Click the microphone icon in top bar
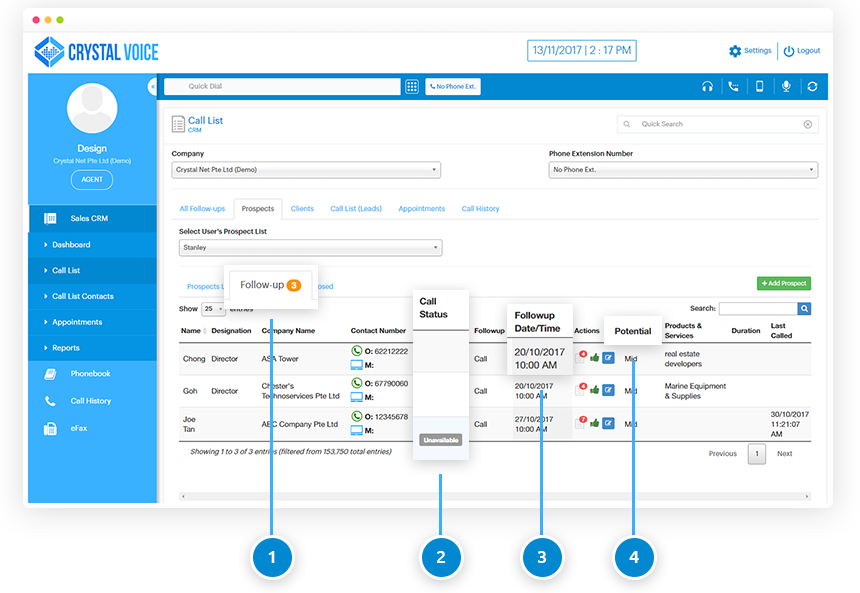Viewport: 860px width, 593px height. coord(786,87)
